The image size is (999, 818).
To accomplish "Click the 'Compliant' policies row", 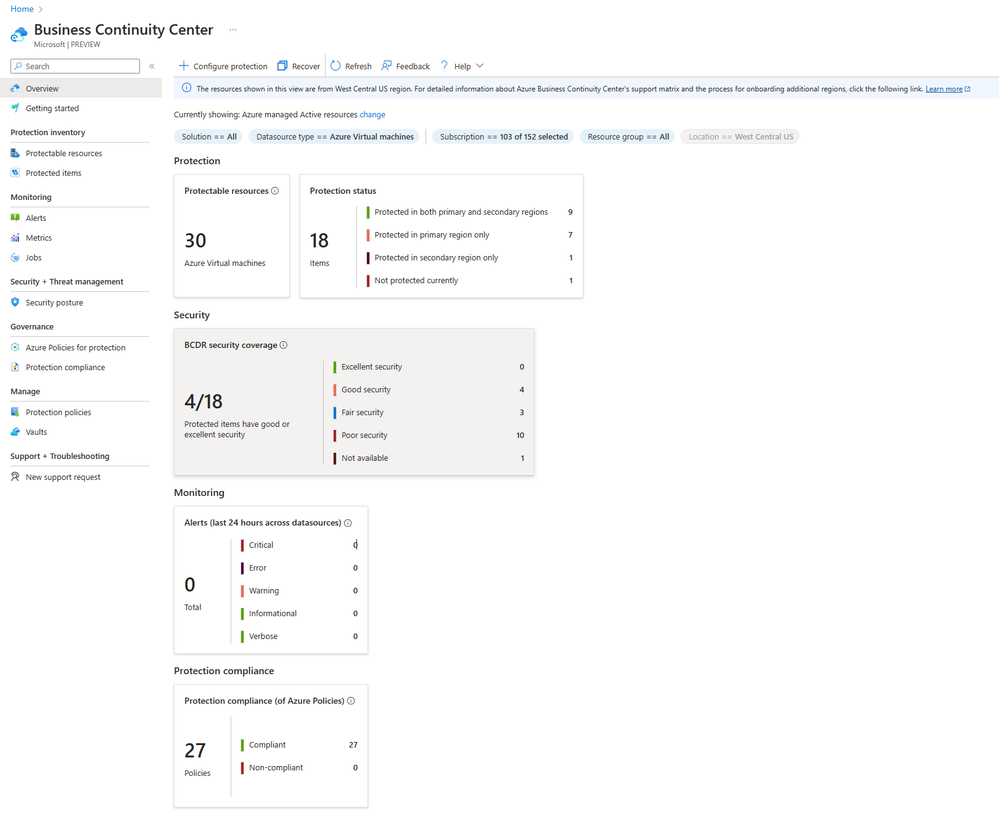I will point(299,745).
